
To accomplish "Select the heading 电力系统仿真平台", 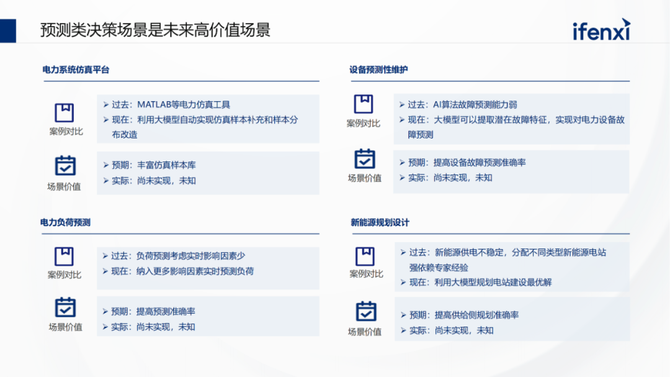I will tap(76, 70).
